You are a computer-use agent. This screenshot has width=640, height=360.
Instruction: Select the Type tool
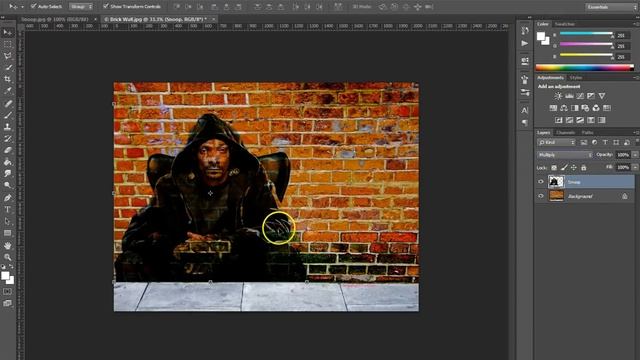(8, 209)
